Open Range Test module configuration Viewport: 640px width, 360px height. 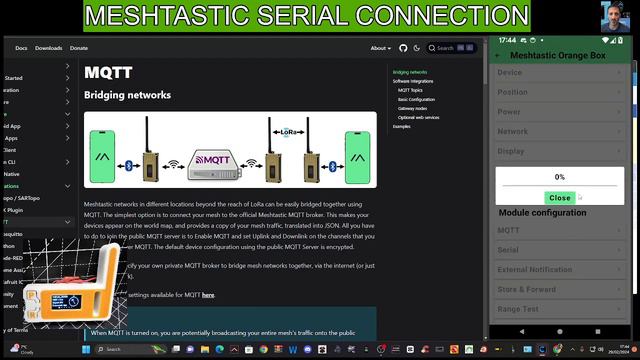pos(560,309)
